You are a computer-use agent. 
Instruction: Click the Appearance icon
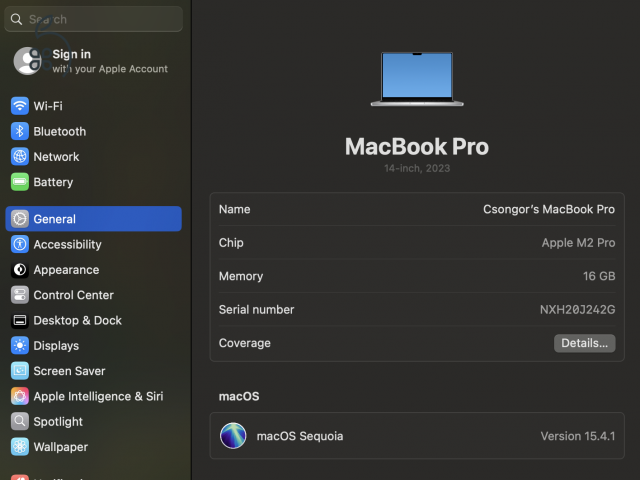click(x=20, y=269)
